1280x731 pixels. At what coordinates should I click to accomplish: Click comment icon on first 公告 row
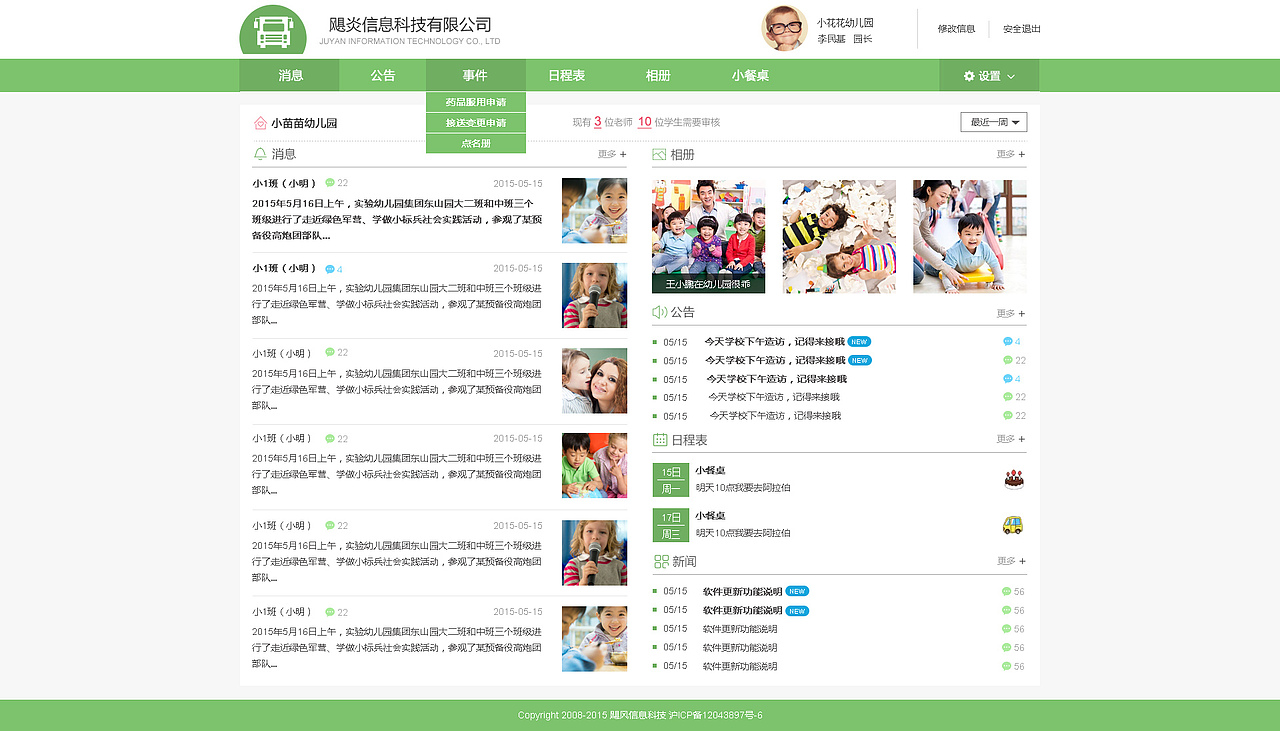coord(1008,342)
